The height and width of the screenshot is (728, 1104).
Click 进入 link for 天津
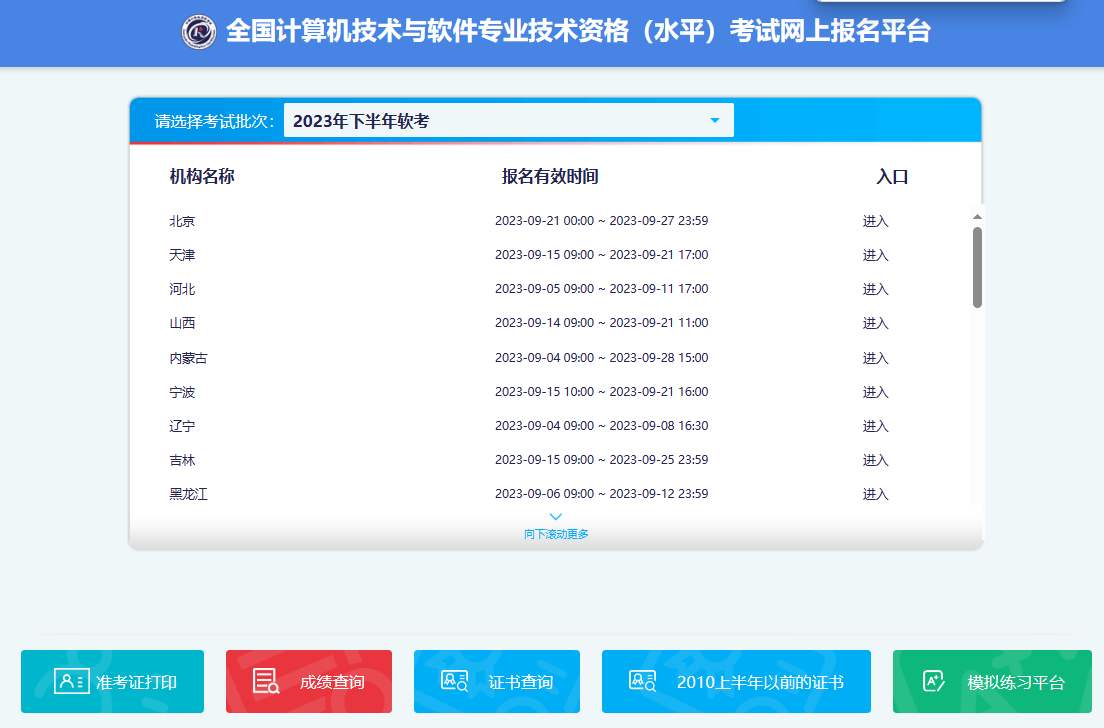coord(875,254)
